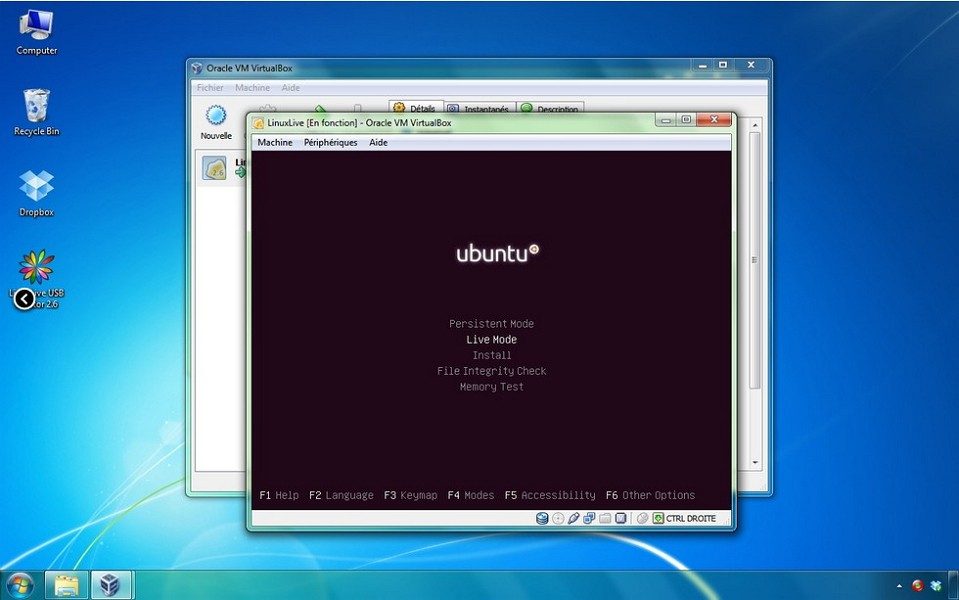Open the Machine menu in LinuxLive window

[275, 143]
